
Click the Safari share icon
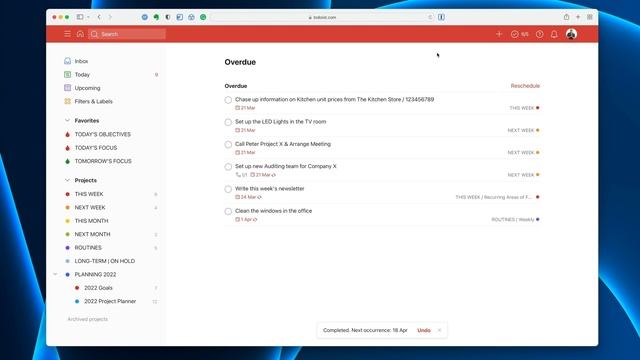point(566,17)
